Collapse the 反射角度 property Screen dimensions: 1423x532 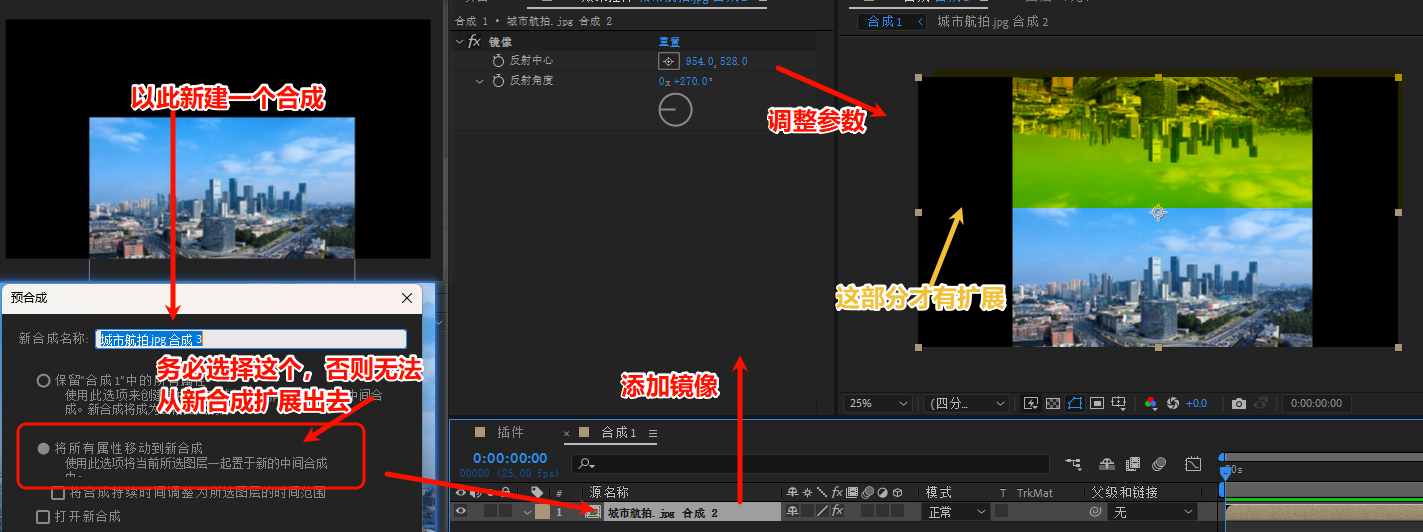coord(480,80)
